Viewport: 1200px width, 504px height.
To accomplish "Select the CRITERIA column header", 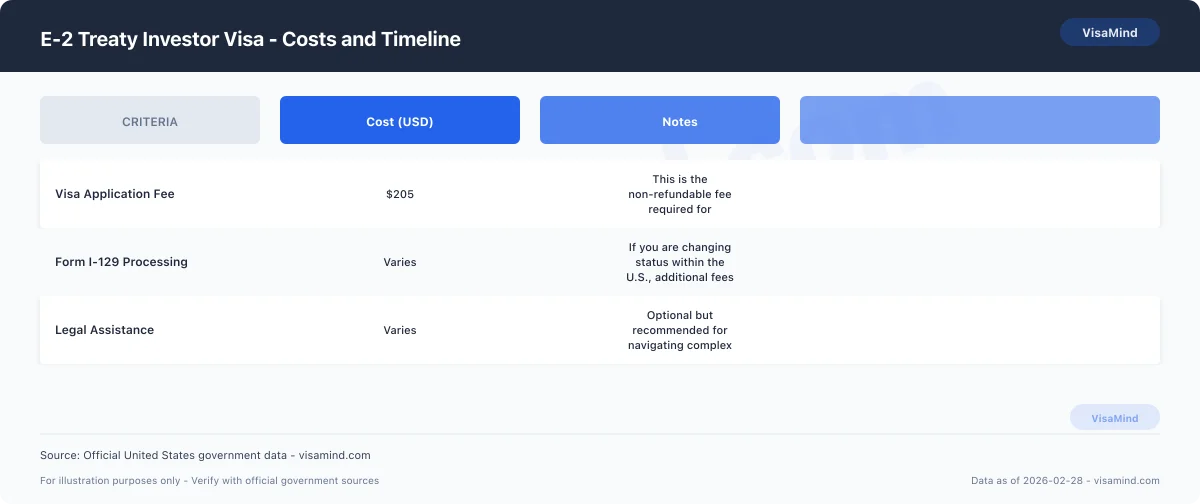I will [x=150, y=121].
